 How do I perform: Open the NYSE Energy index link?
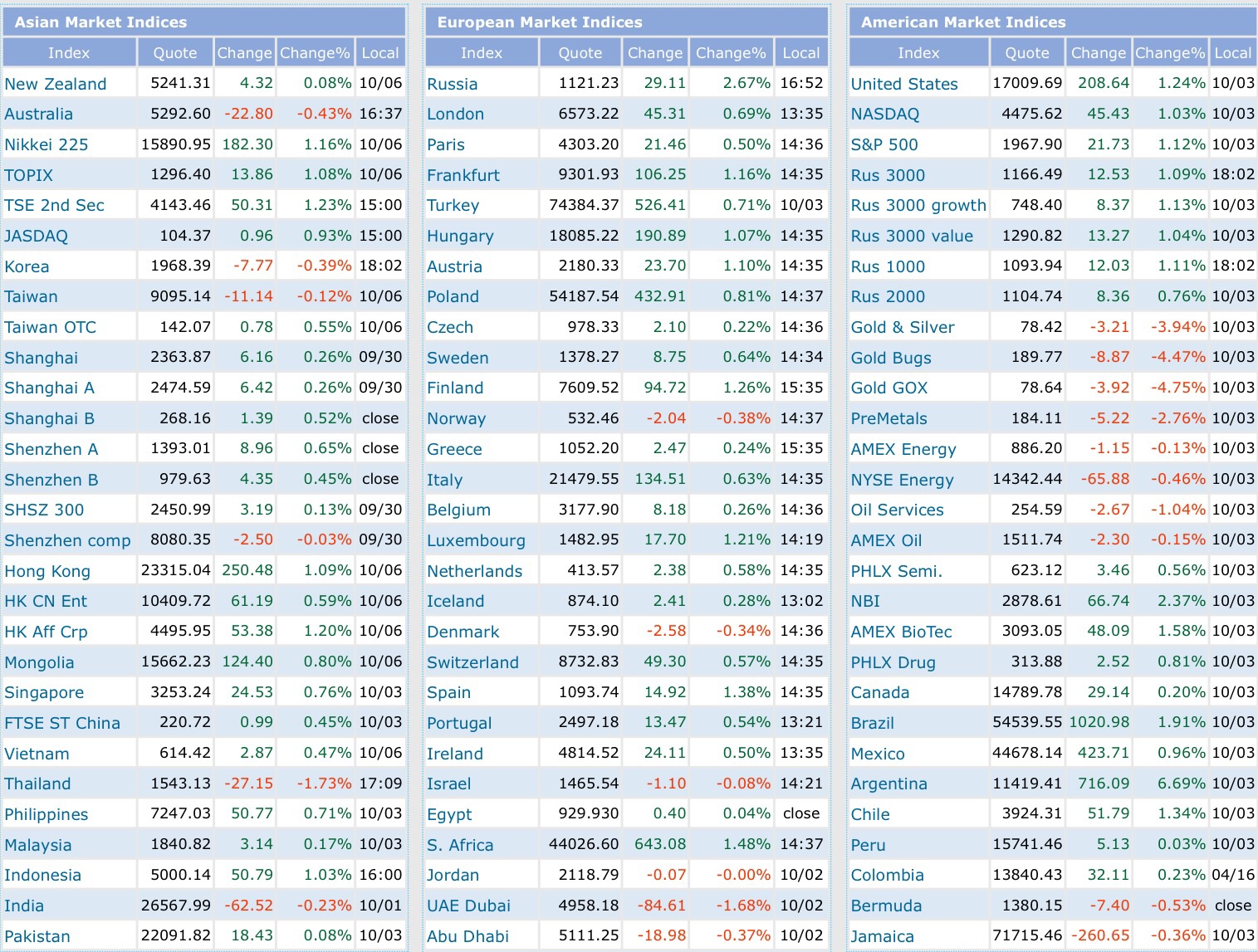click(903, 480)
